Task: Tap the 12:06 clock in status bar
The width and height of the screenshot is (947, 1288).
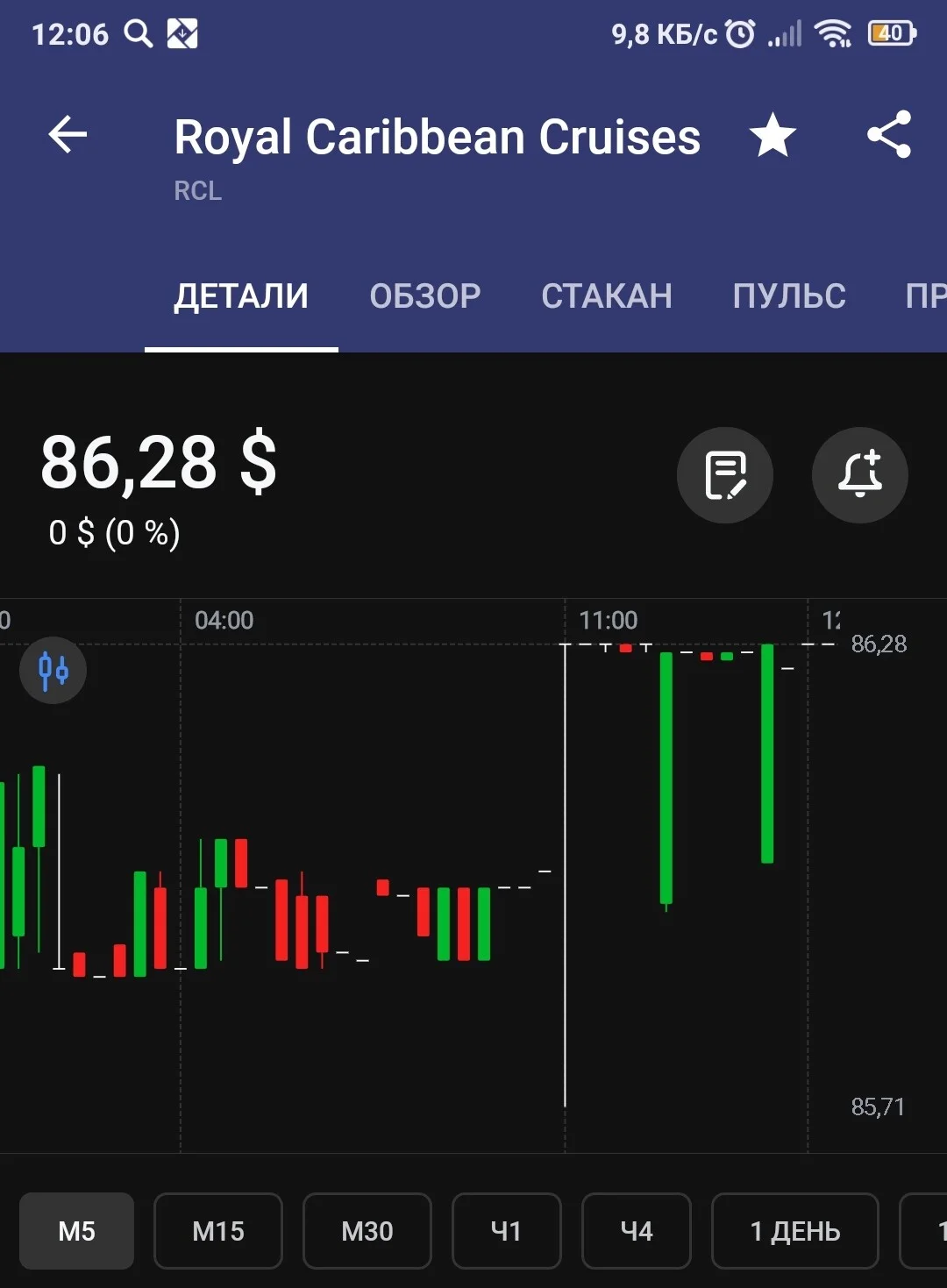Action: pyautogui.click(x=70, y=34)
